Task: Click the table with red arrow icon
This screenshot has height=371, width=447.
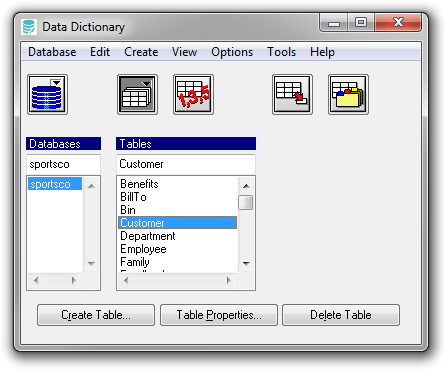Action: (292, 95)
